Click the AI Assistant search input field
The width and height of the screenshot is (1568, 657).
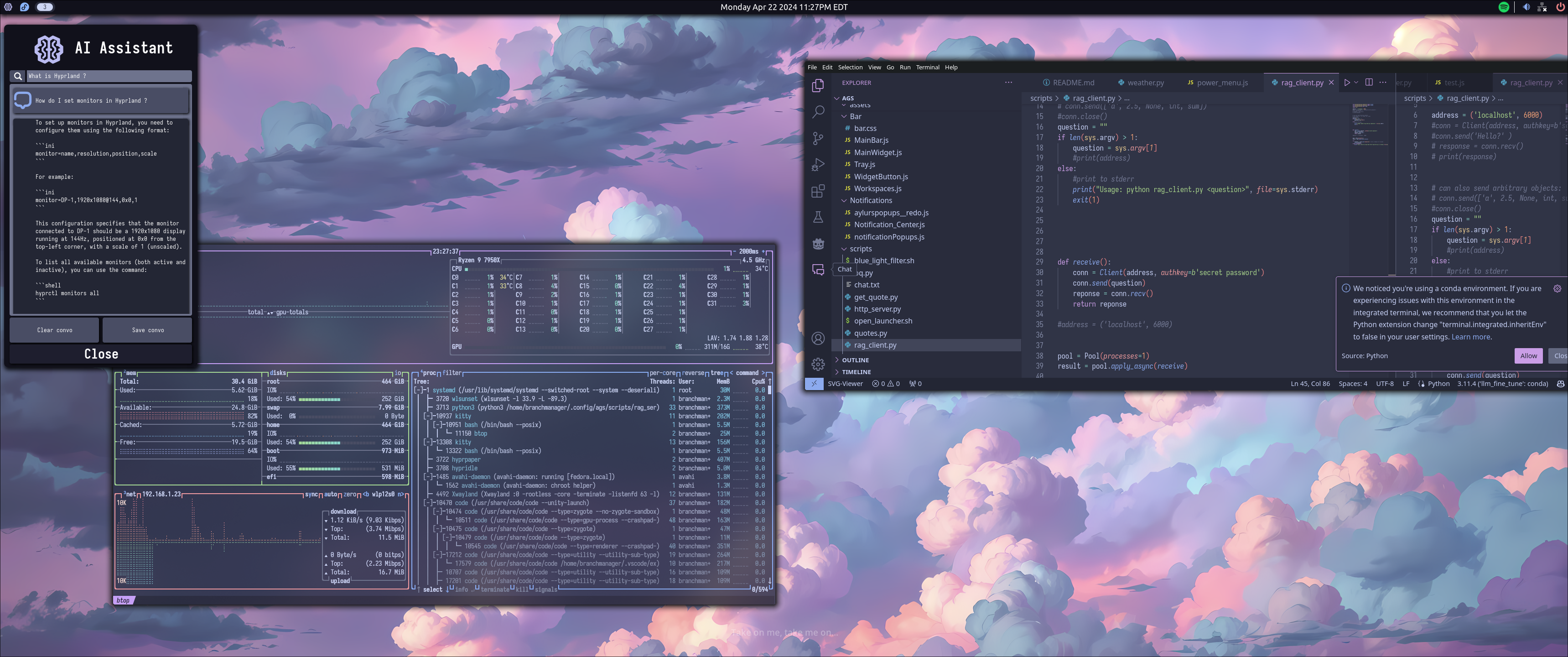click(x=109, y=76)
